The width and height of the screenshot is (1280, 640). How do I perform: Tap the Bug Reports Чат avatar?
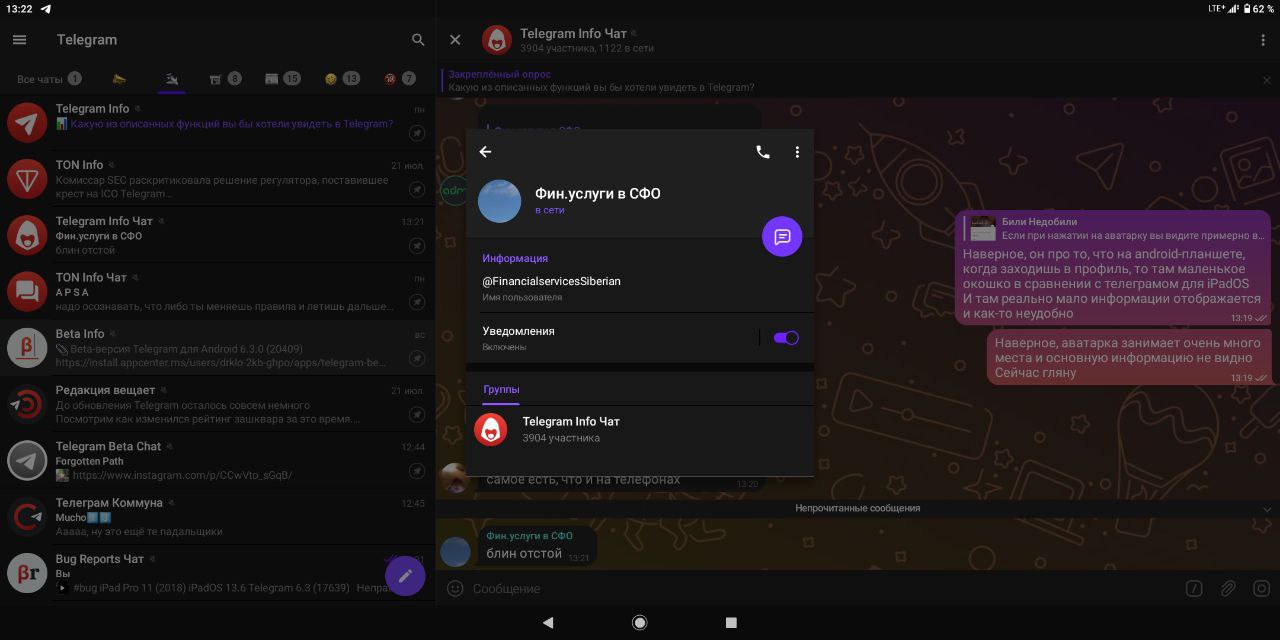click(x=27, y=573)
